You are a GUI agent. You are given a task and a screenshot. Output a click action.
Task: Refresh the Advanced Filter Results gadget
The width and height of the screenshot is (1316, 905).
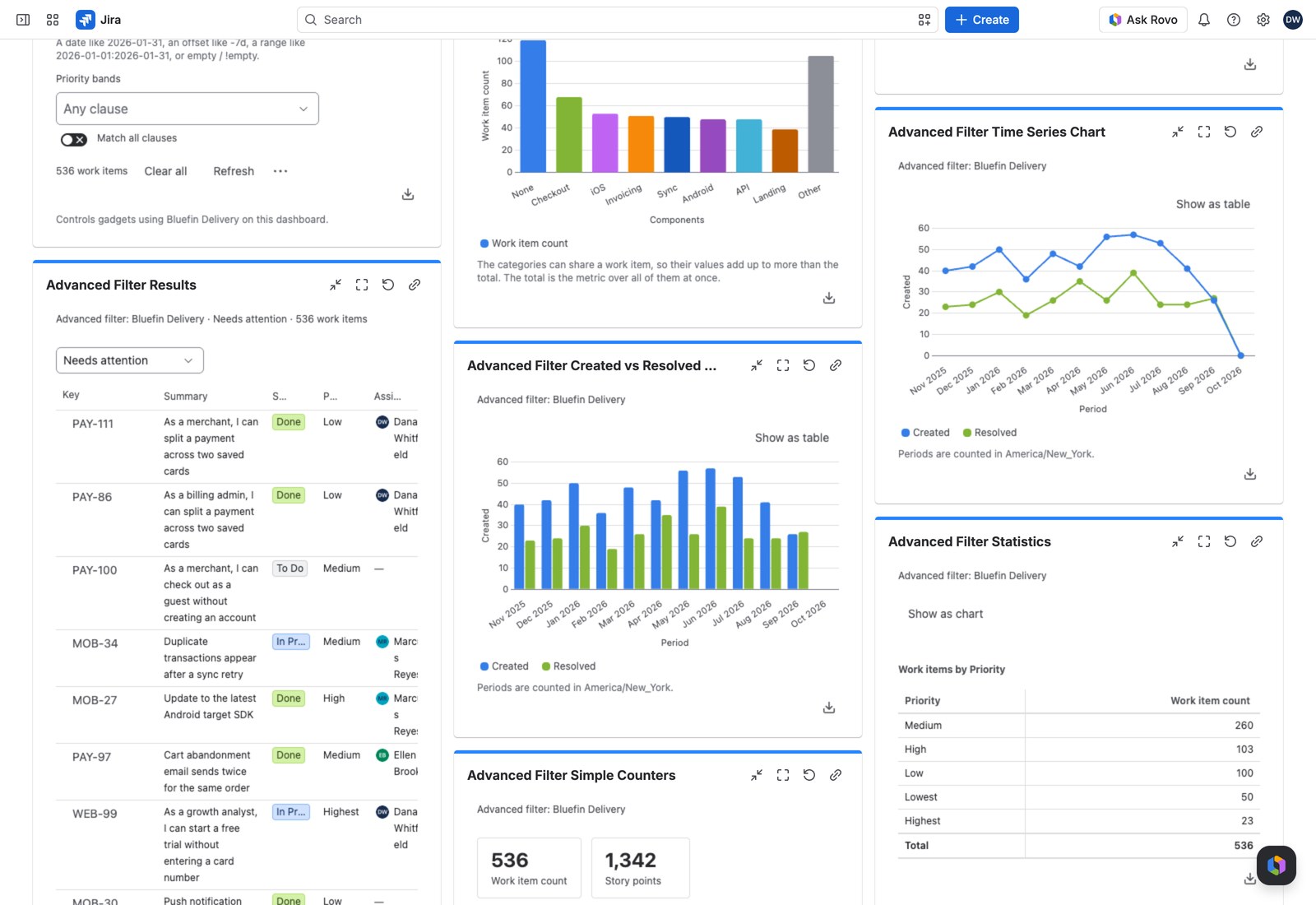388,285
